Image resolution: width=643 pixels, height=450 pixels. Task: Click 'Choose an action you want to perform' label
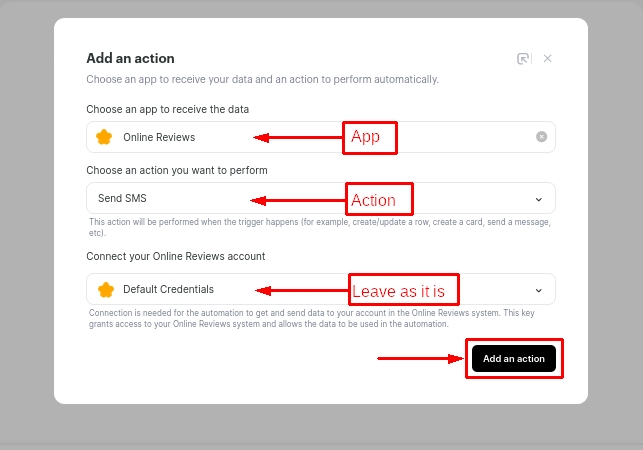176,170
